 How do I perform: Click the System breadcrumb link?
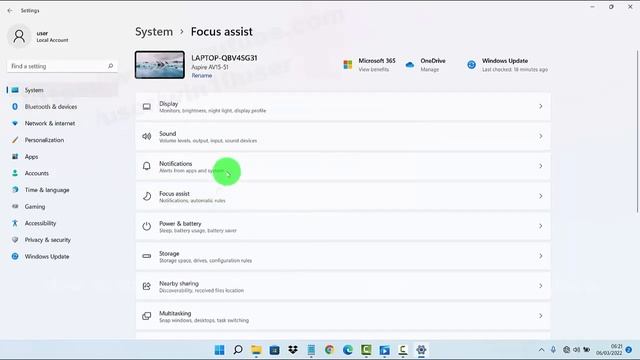[x=154, y=32]
